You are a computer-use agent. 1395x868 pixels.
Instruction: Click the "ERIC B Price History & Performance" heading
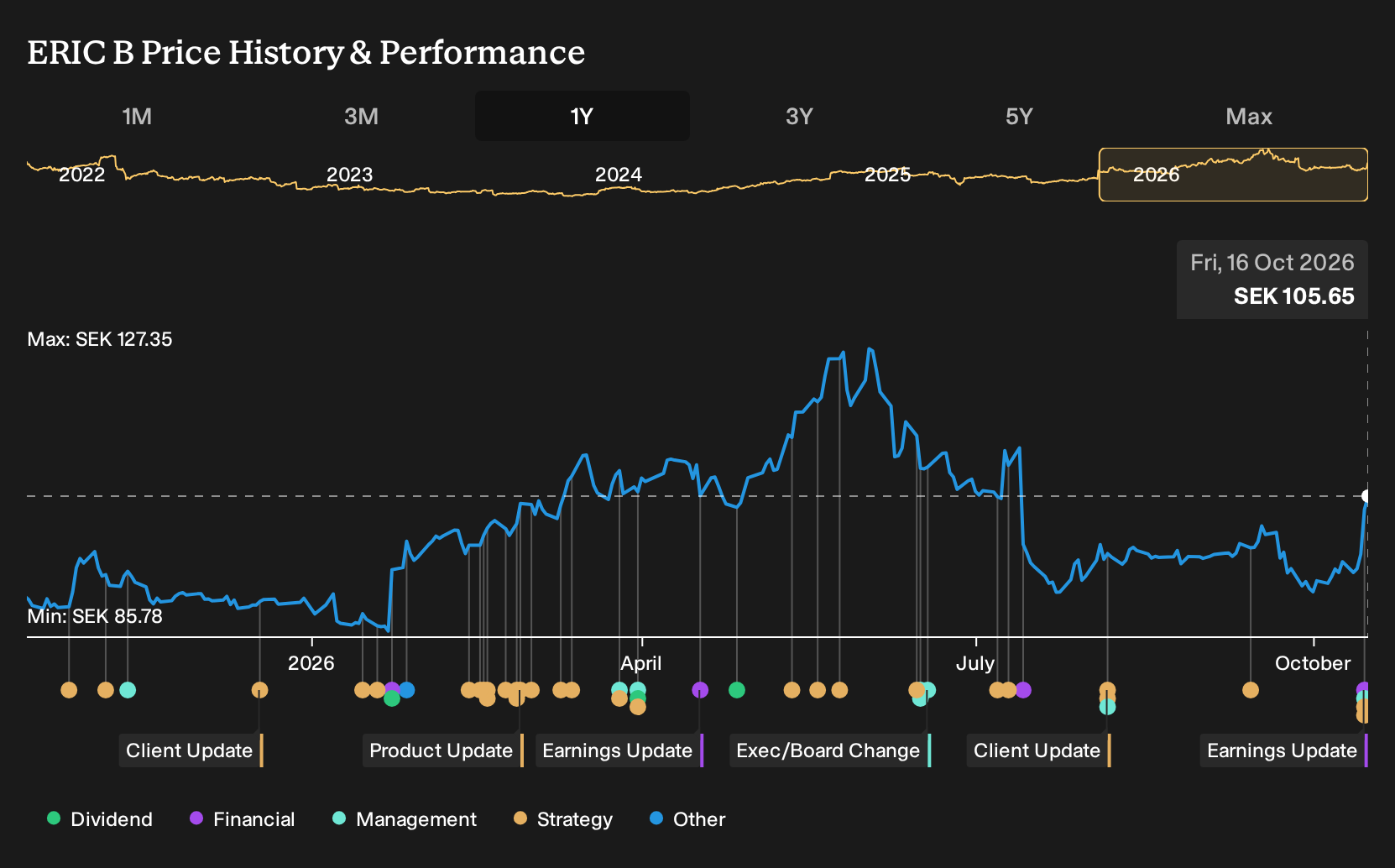point(306,53)
